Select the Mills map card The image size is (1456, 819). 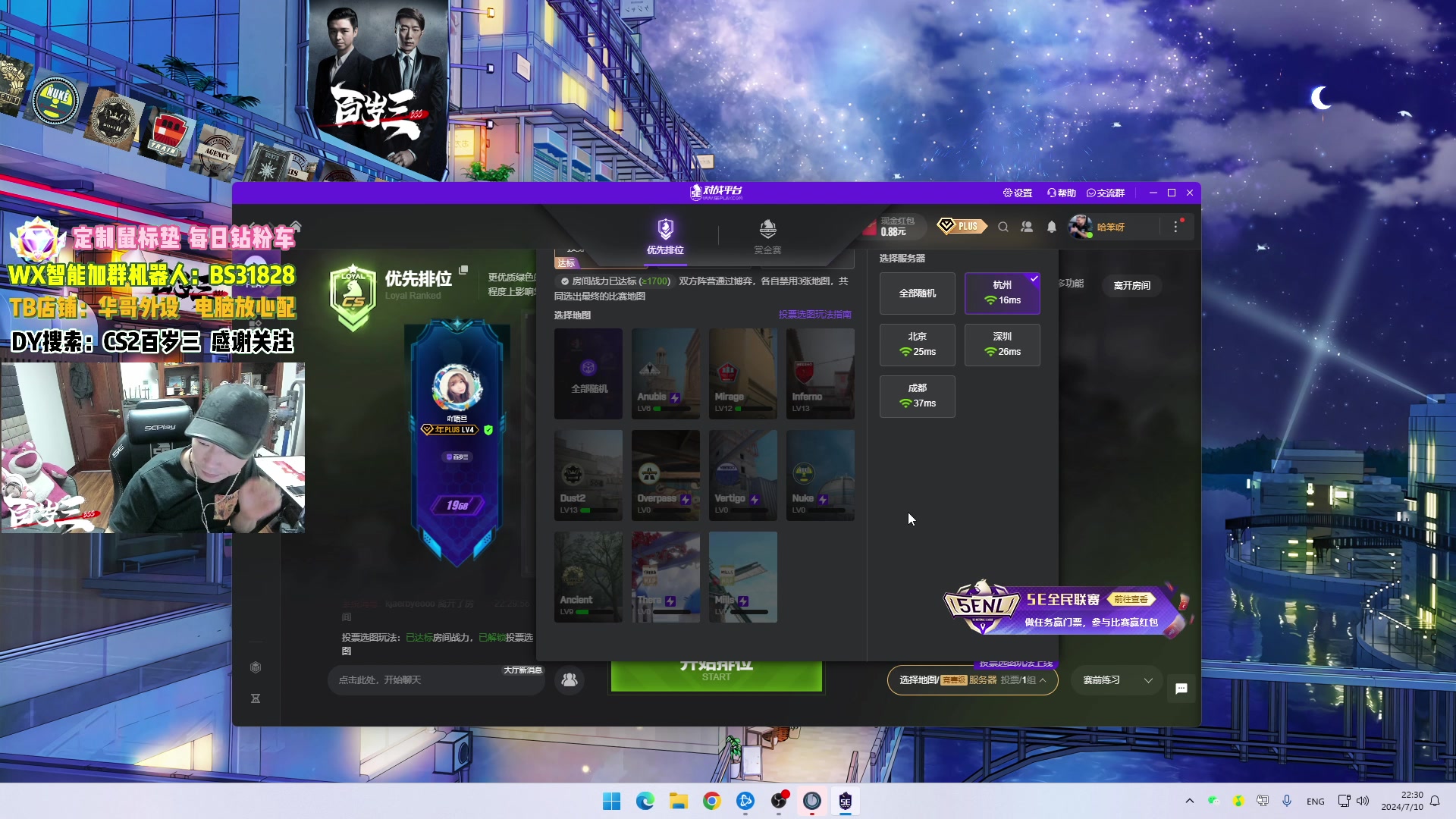pos(743,577)
